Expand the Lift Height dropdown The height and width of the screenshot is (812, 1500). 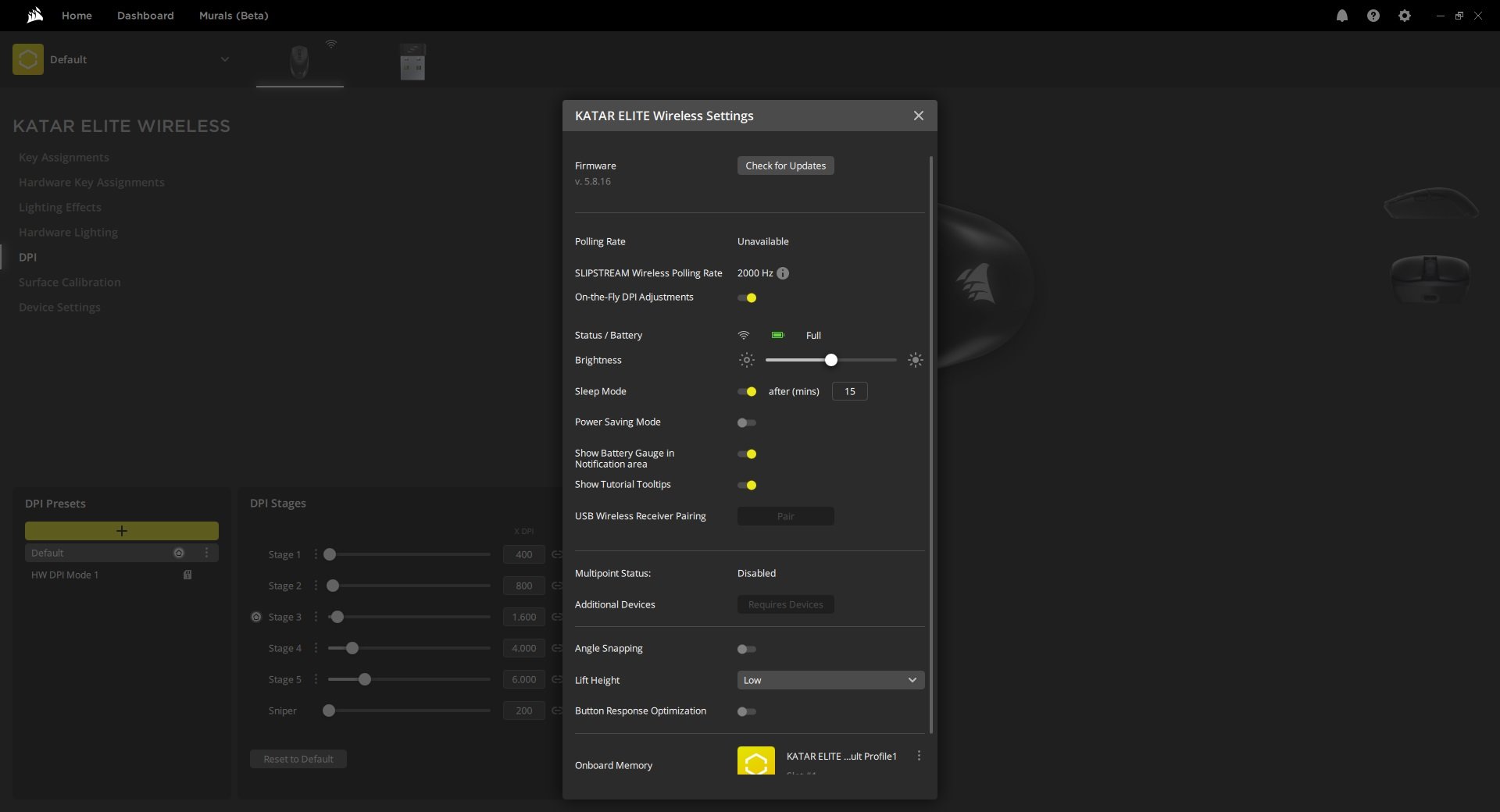click(830, 680)
